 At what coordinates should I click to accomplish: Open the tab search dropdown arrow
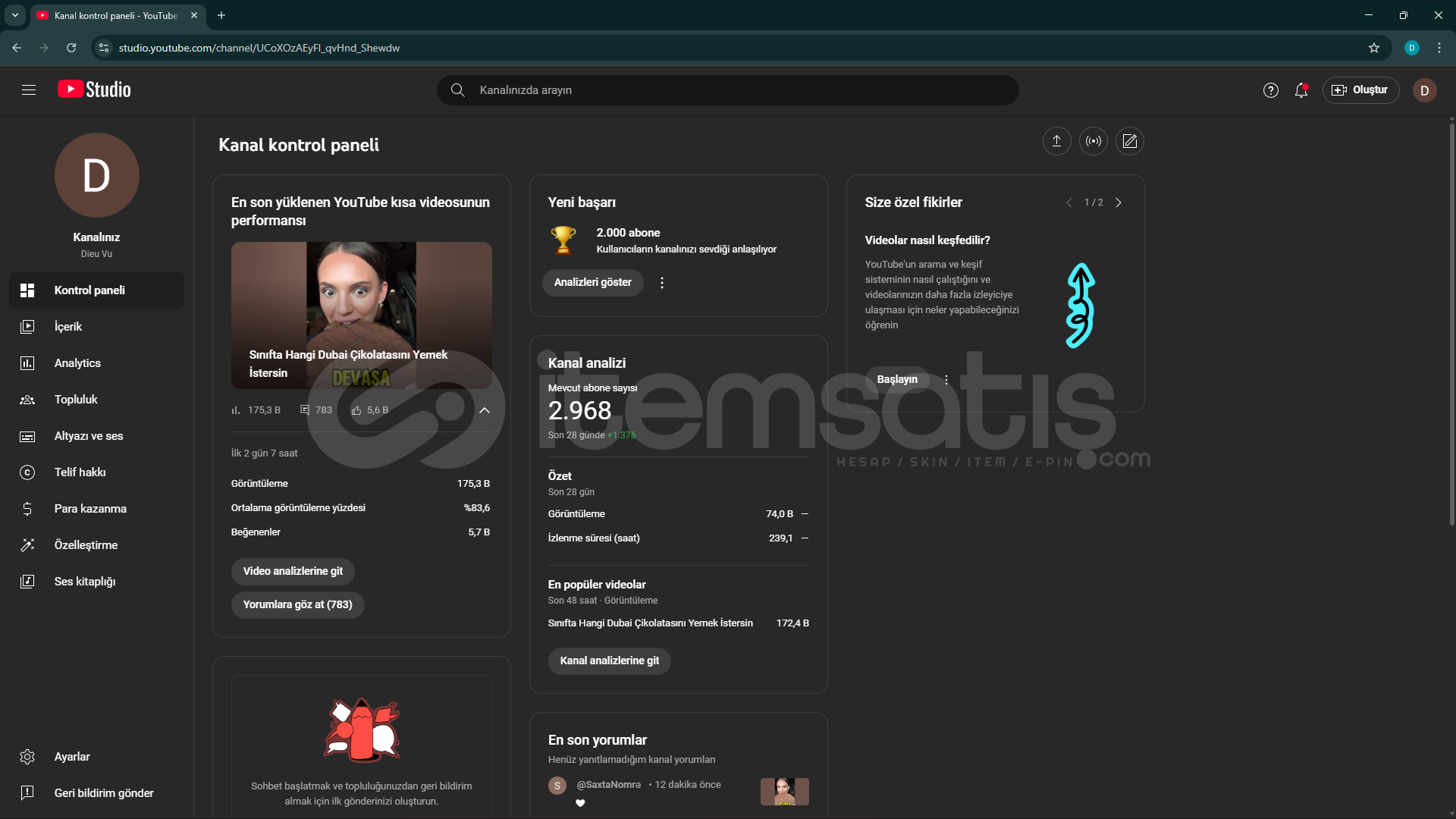14,15
